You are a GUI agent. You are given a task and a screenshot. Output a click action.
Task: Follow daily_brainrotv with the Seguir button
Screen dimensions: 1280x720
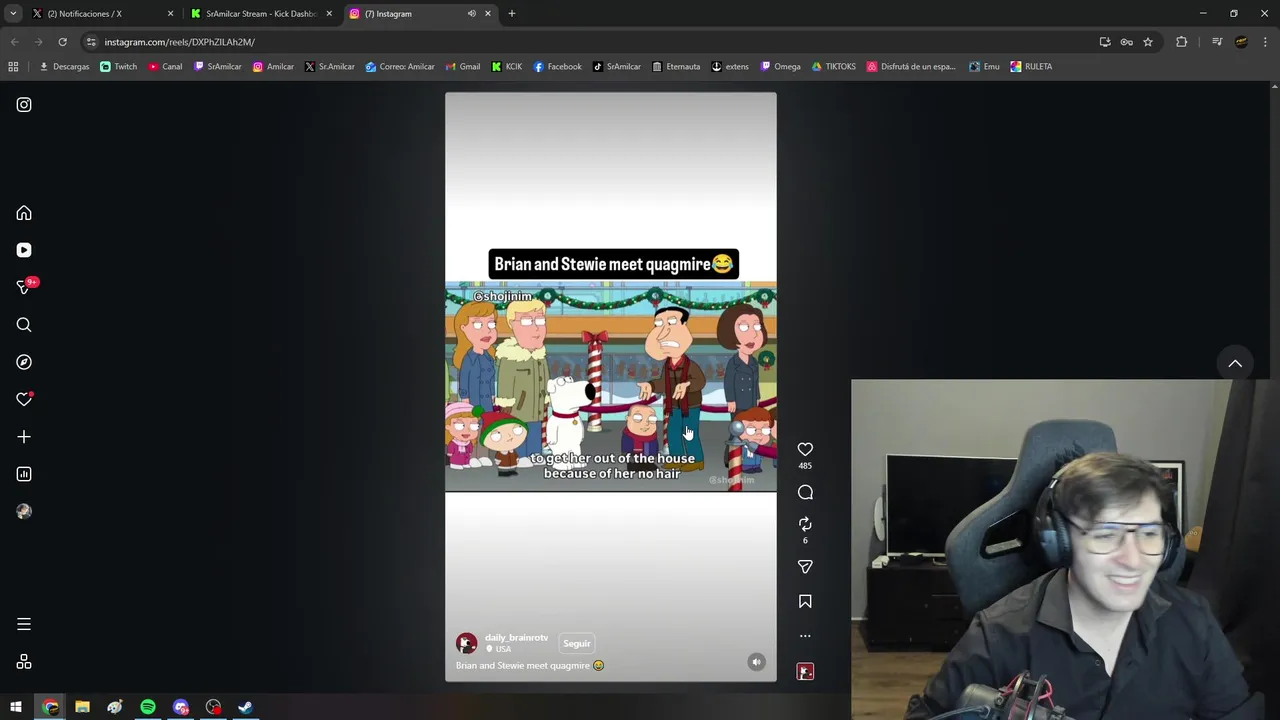577,643
